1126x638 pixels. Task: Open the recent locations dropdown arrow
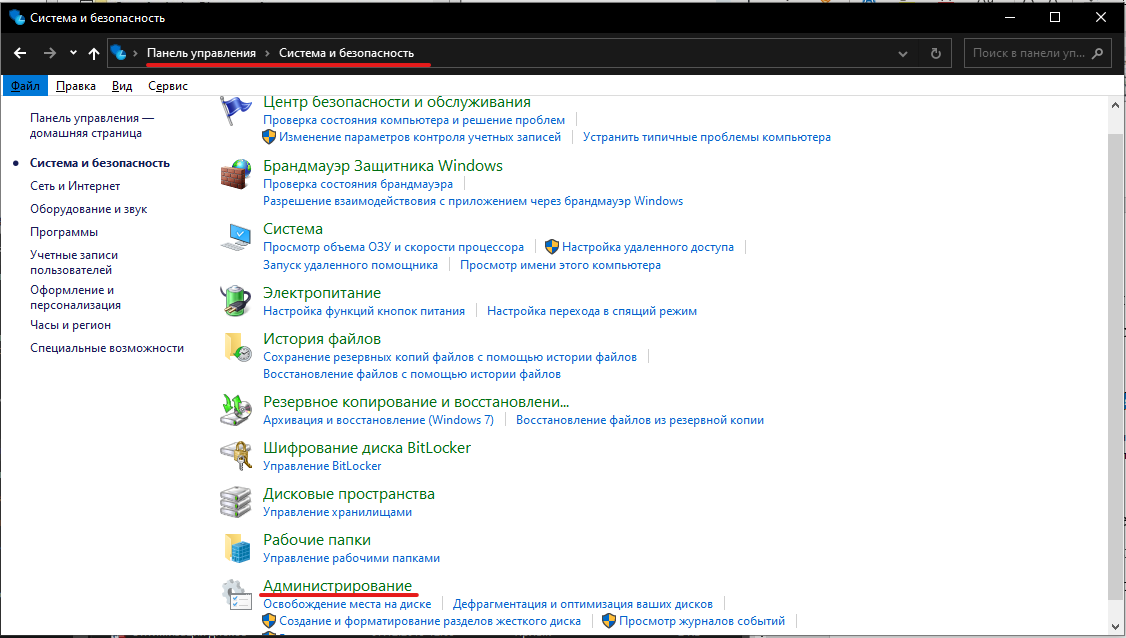coord(73,53)
